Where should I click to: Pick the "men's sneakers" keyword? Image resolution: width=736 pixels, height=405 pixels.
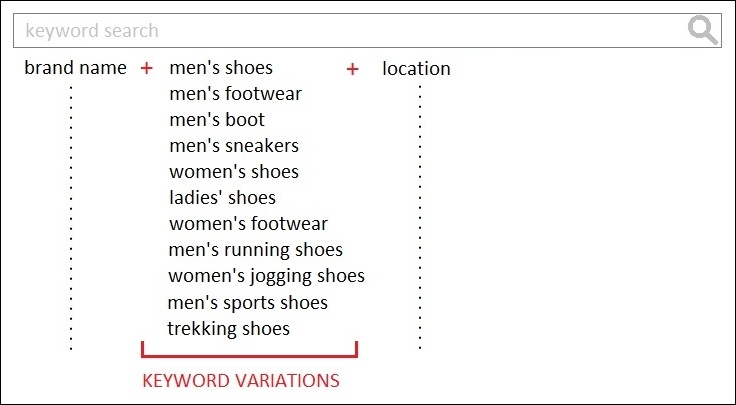(234, 146)
